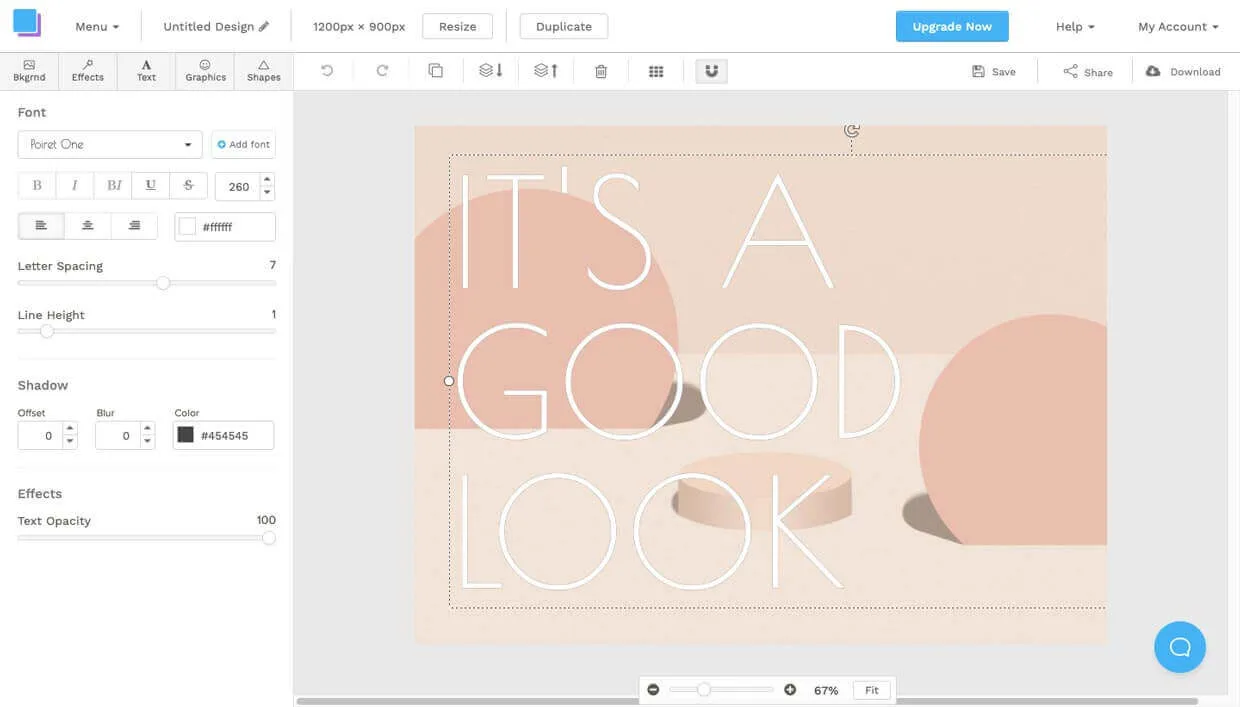The width and height of the screenshot is (1240, 707).
Task: Click the Upgrade Now button
Action: pyautogui.click(x=952, y=27)
